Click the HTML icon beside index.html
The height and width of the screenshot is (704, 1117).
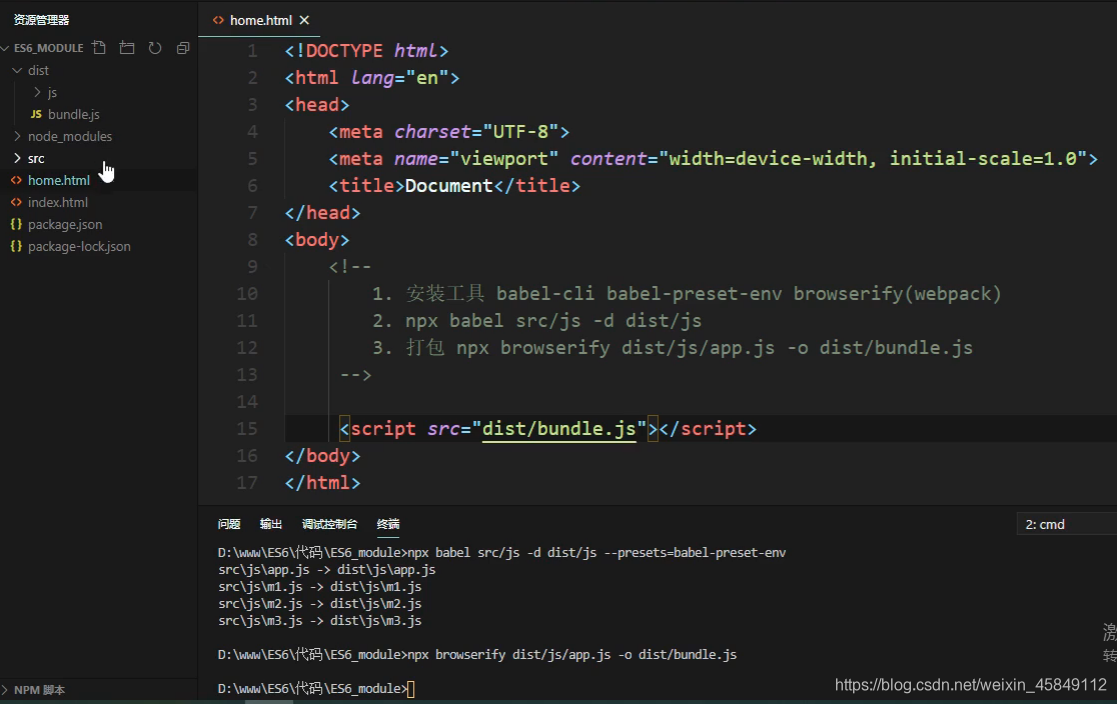[16, 202]
